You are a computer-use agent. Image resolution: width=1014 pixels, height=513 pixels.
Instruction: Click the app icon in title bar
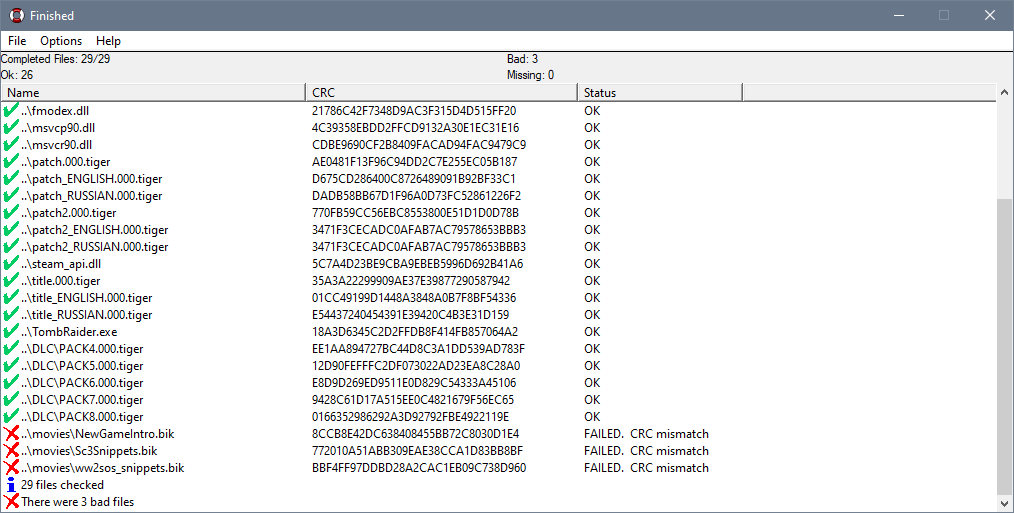(x=16, y=16)
